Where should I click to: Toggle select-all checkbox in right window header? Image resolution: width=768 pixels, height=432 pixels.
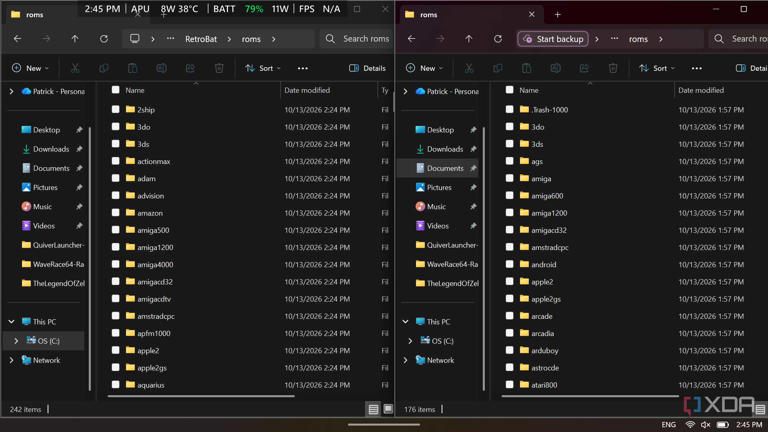(x=509, y=90)
